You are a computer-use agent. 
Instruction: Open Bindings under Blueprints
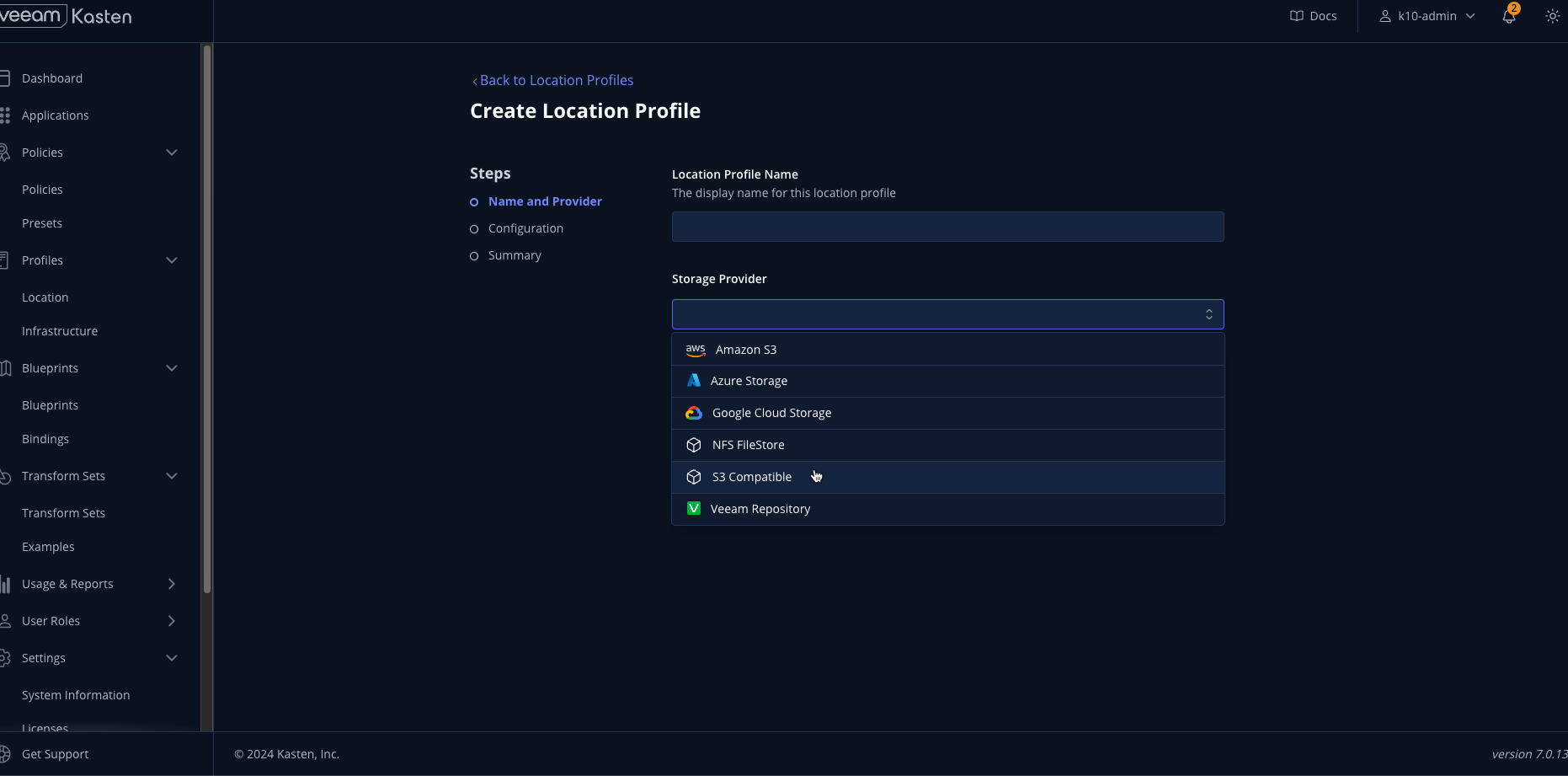click(45, 439)
